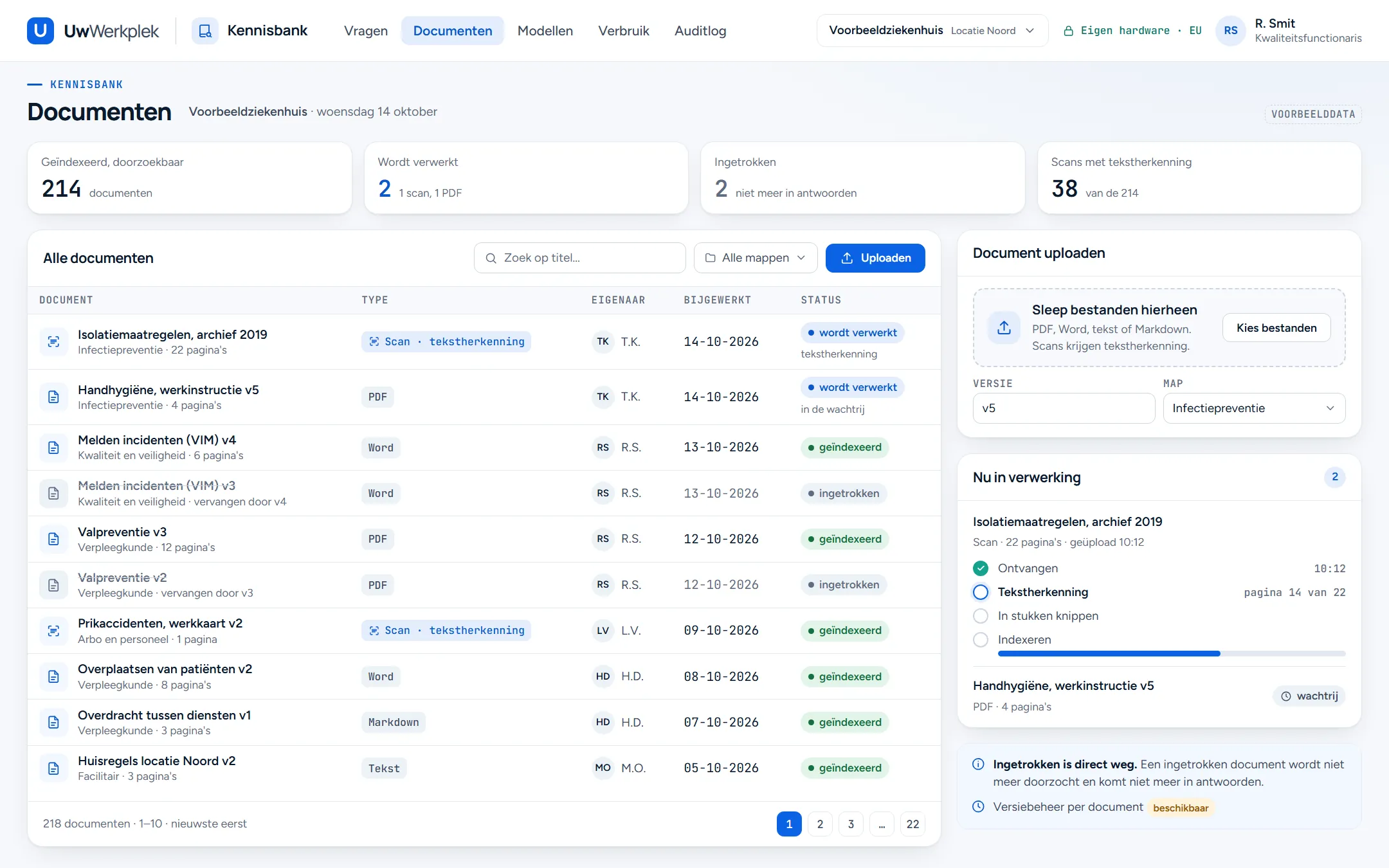Viewport: 1389px width, 868px height.
Task: Click the scan icon for Isolatiemaatregelen archief 2019
Action: click(x=54, y=341)
